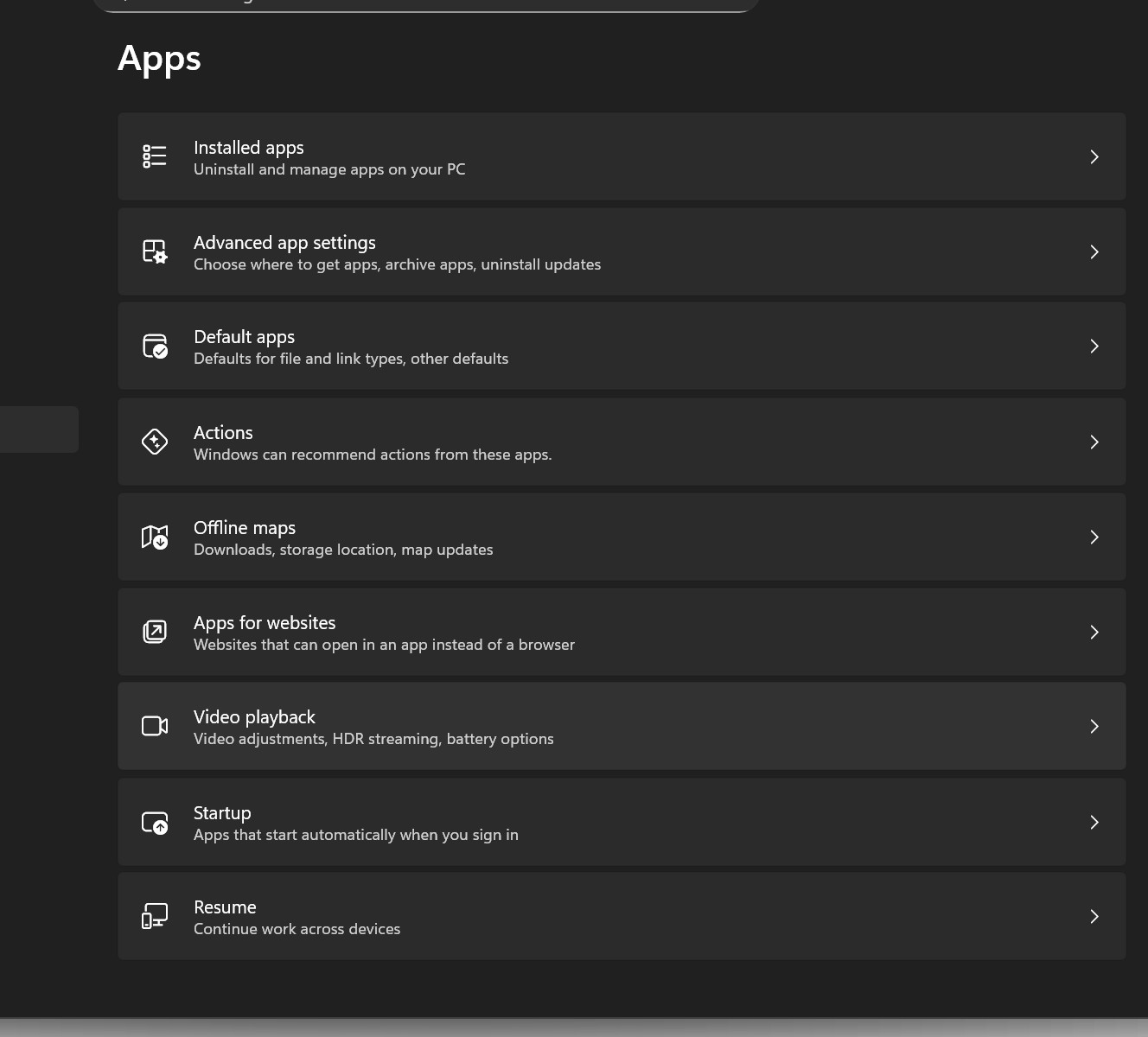Click 'Downloads, storage location, map updates' text
Screen dimensions: 1148x1037
pyautogui.click(x=343, y=550)
